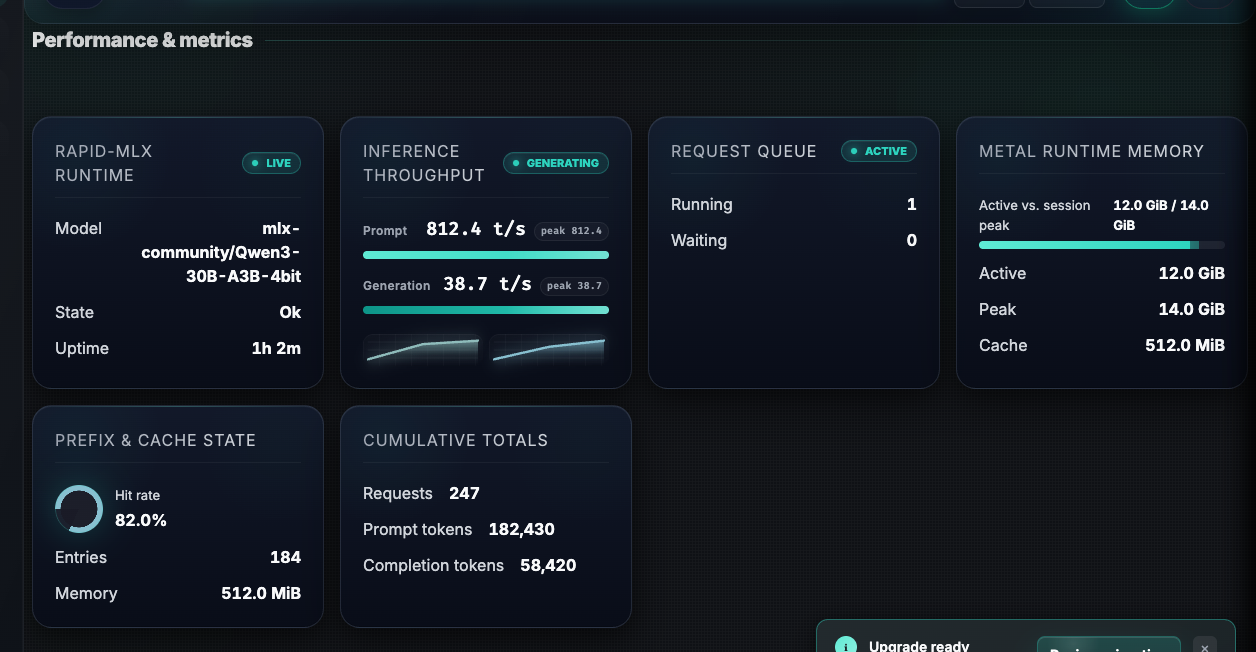Click the peak 812.4 pill
Viewport: 1256px width, 652px height.
coord(571,231)
